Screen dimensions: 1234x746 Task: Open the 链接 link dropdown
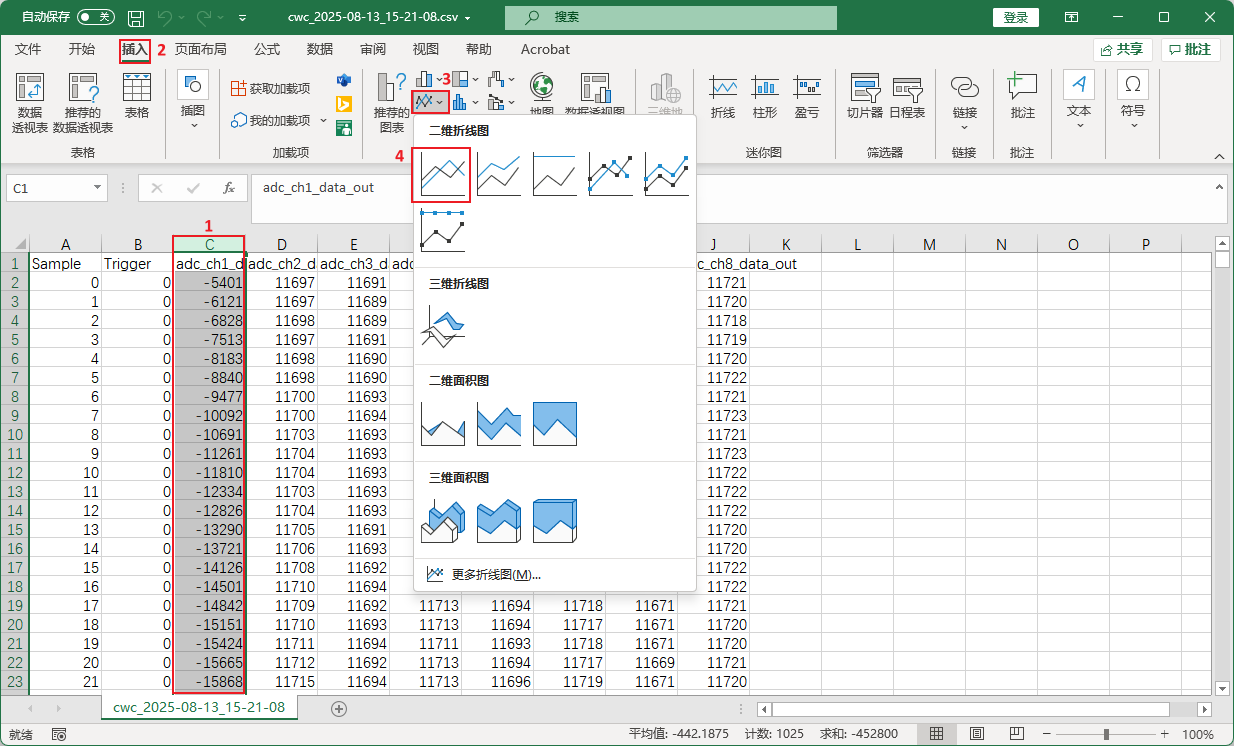click(964, 101)
